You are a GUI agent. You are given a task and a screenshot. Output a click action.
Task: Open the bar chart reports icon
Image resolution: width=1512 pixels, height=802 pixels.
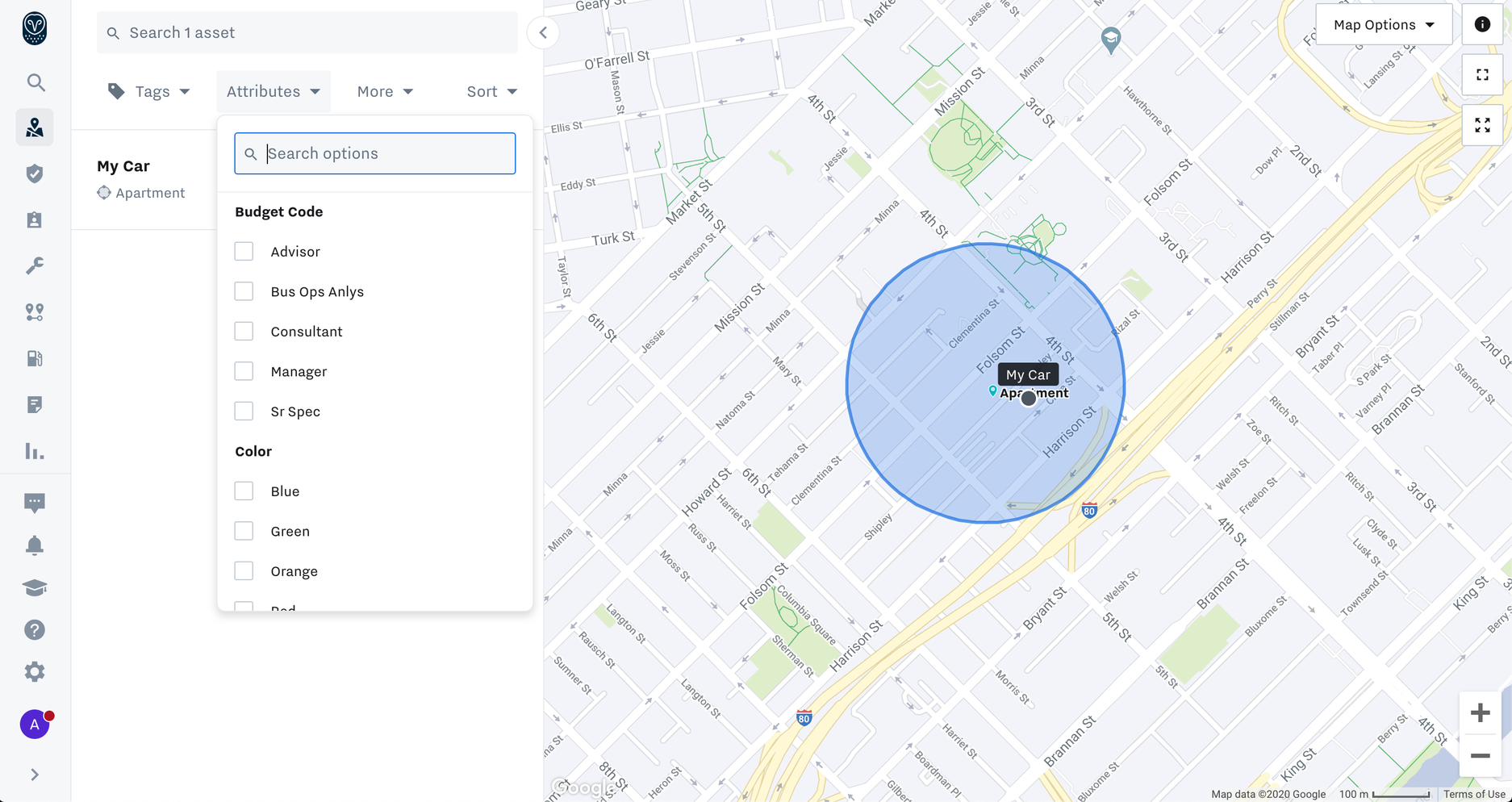click(35, 451)
